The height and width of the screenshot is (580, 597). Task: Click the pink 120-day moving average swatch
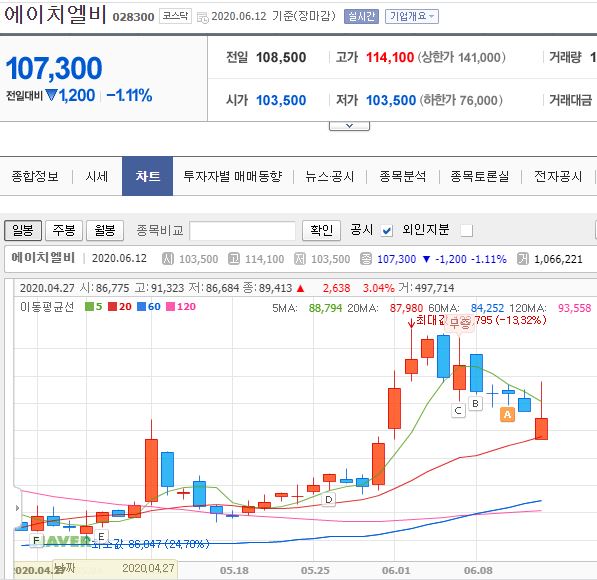[x=171, y=307]
